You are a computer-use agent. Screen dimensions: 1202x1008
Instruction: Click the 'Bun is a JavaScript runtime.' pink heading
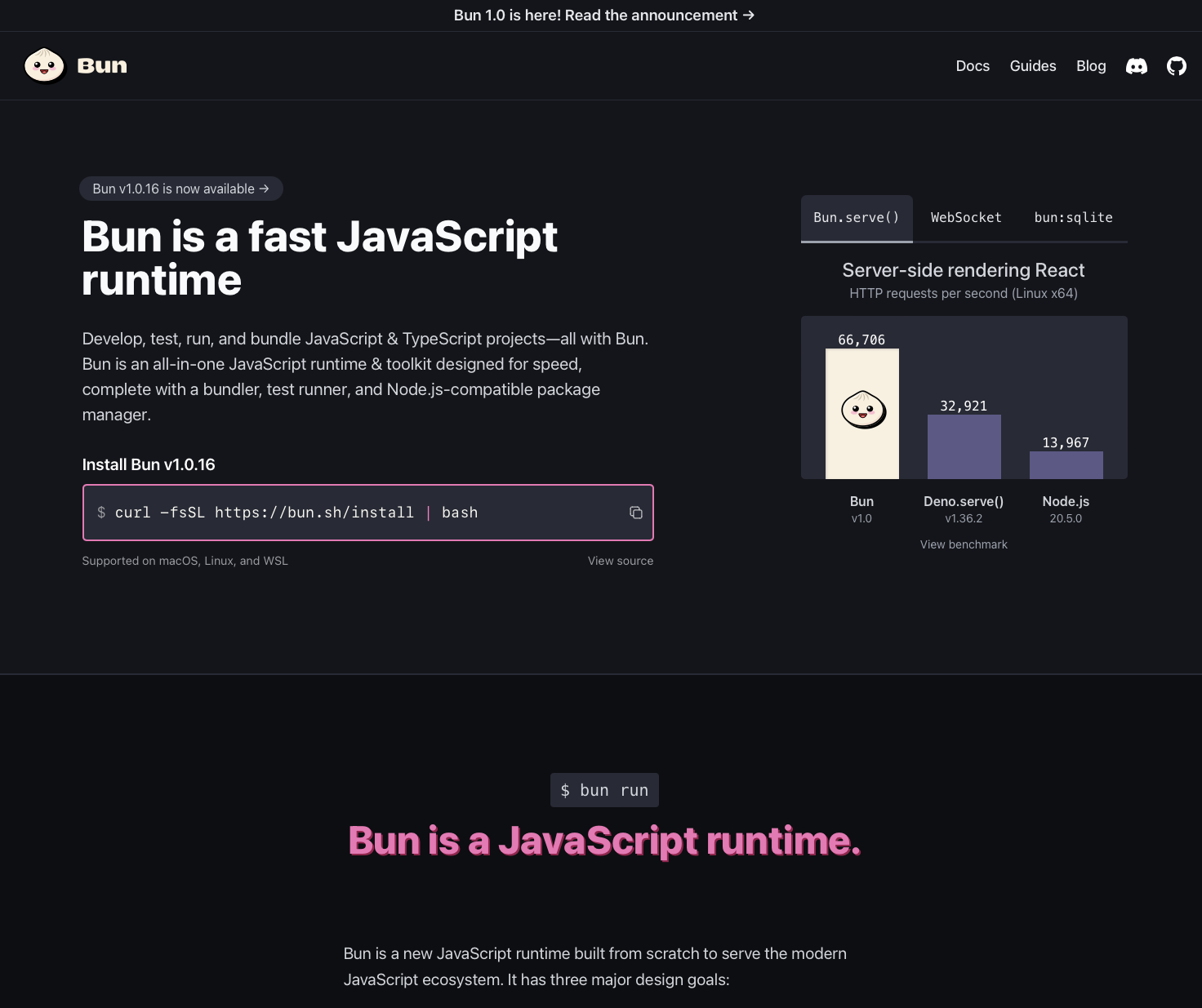coord(604,841)
